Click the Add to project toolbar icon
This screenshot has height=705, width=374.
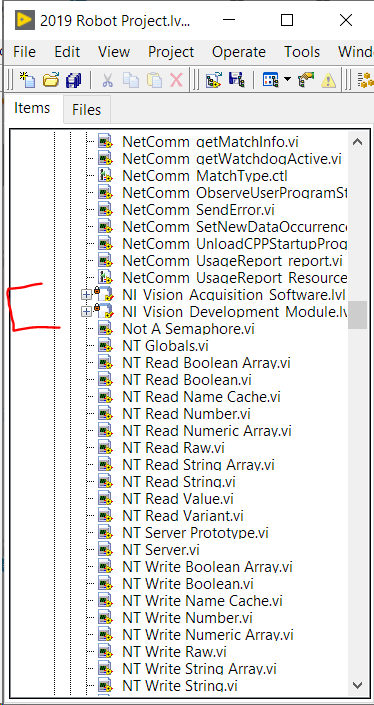coord(214,81)
